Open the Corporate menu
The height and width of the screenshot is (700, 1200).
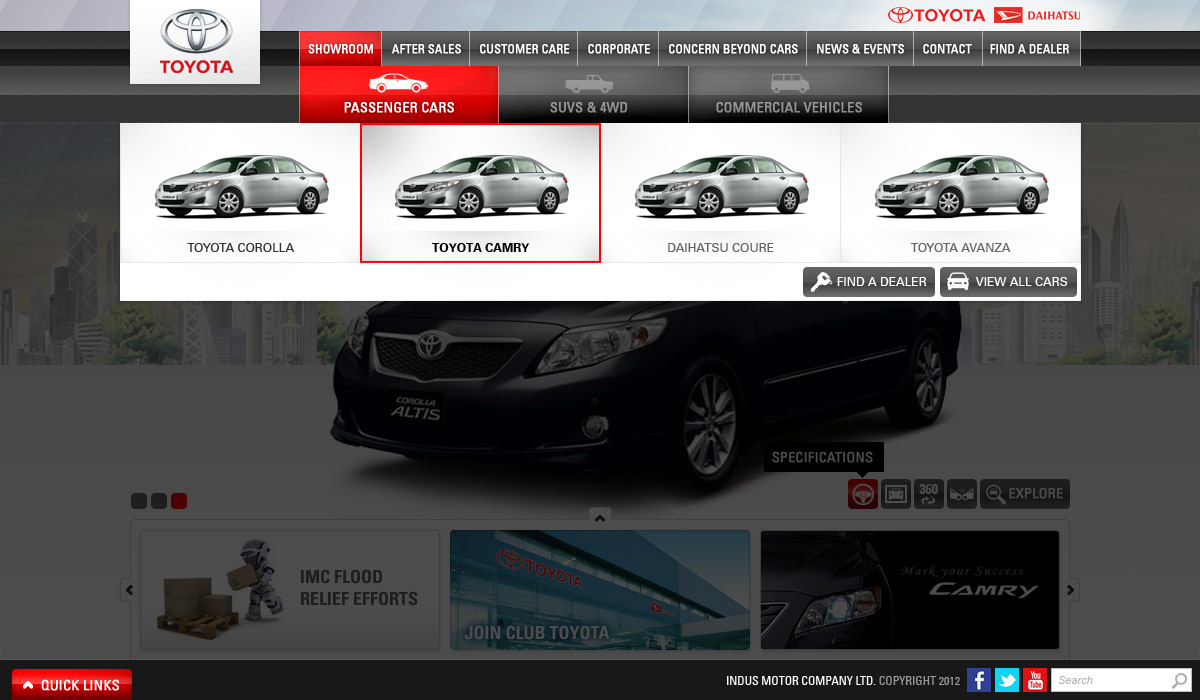[x=619, y=48]
